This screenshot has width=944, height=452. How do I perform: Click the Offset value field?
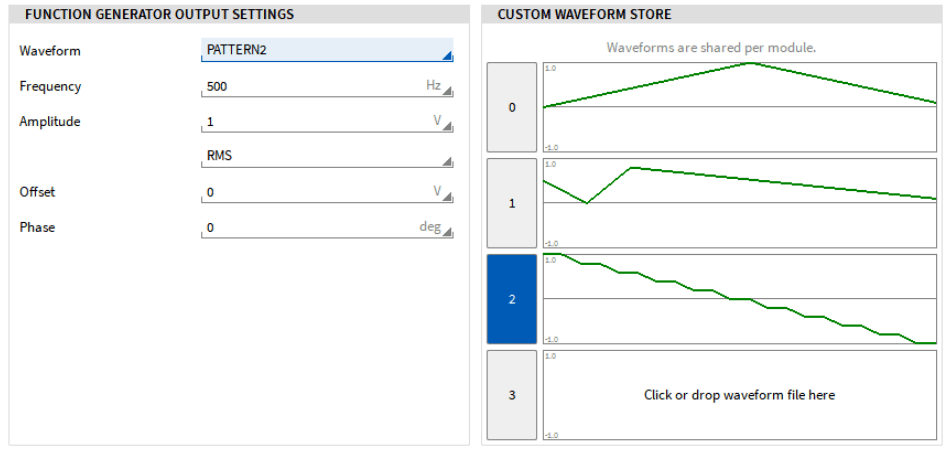click(310, 192)
